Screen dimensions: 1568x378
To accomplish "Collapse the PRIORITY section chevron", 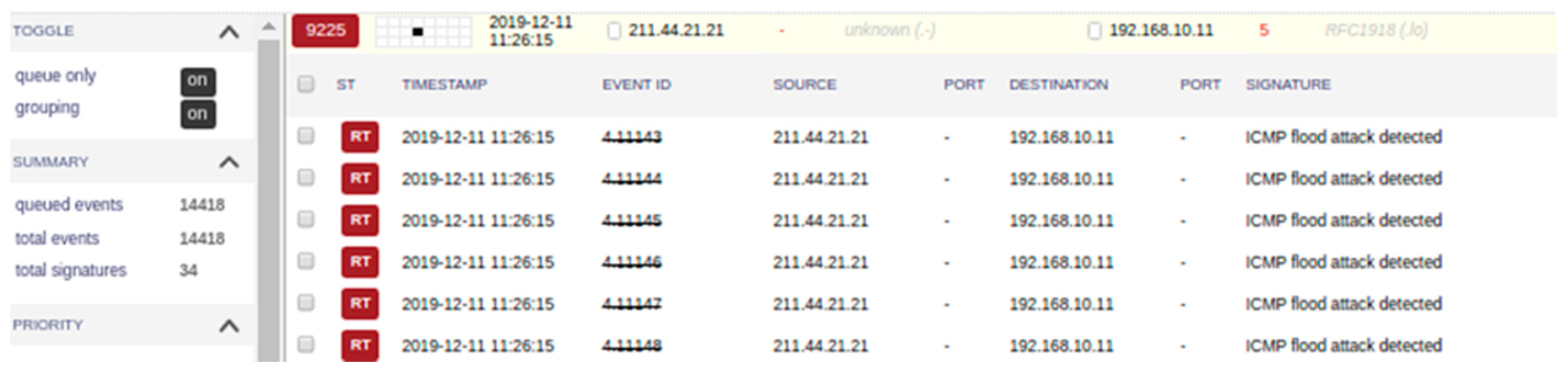I will click(x=229, y=326).
